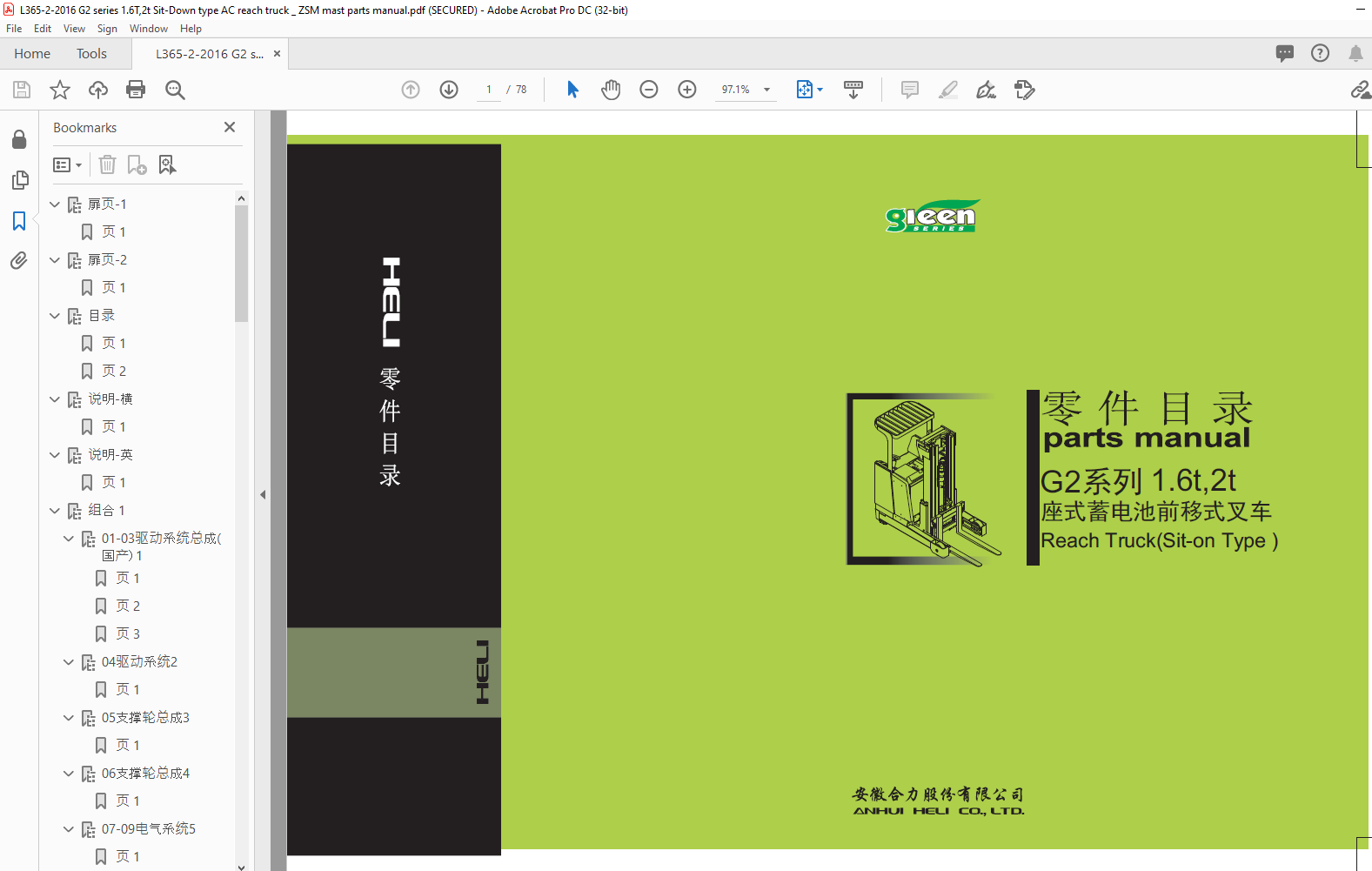Close the L365-2-2016 document tab

click(277, 54)
